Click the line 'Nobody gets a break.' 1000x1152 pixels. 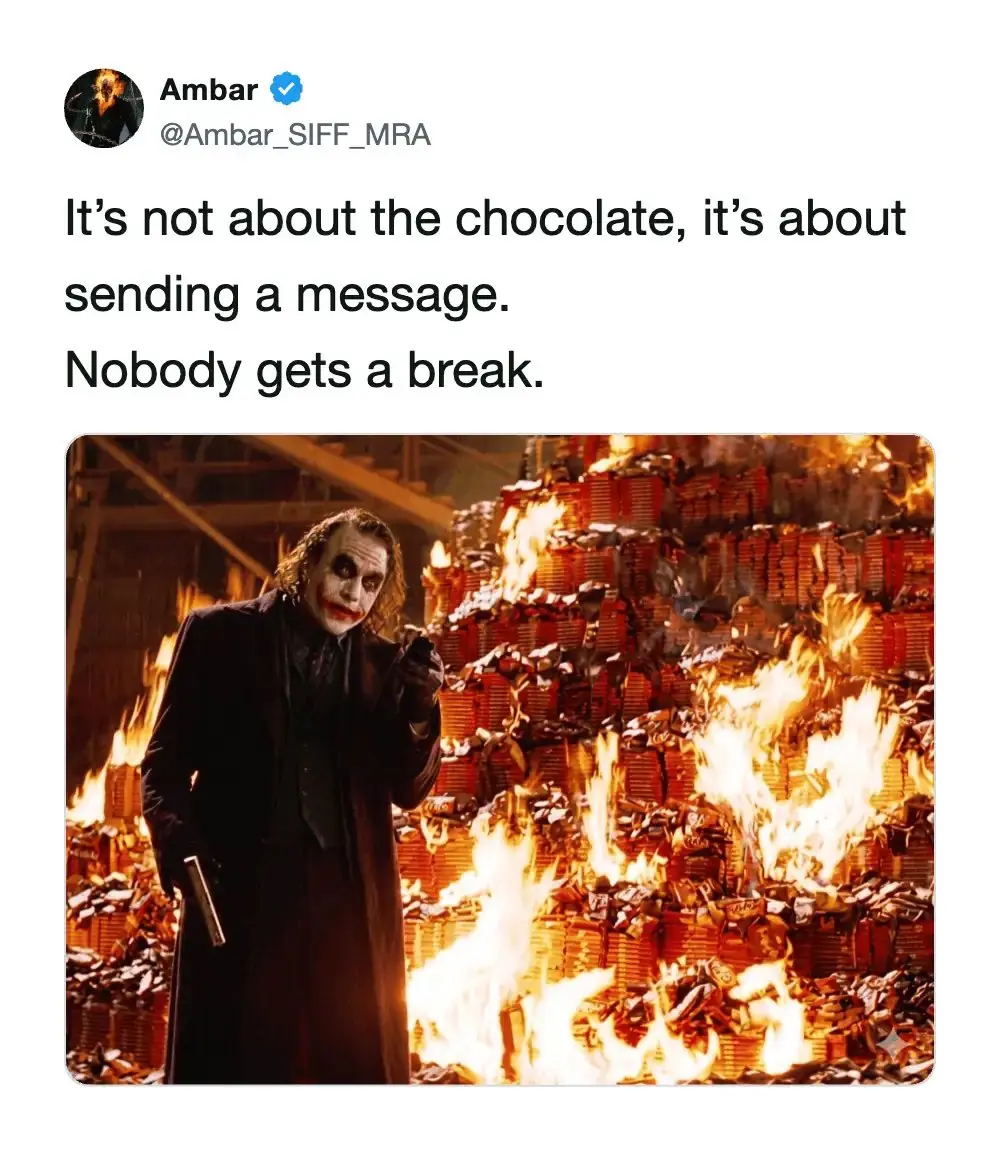[x=304, y=370]
